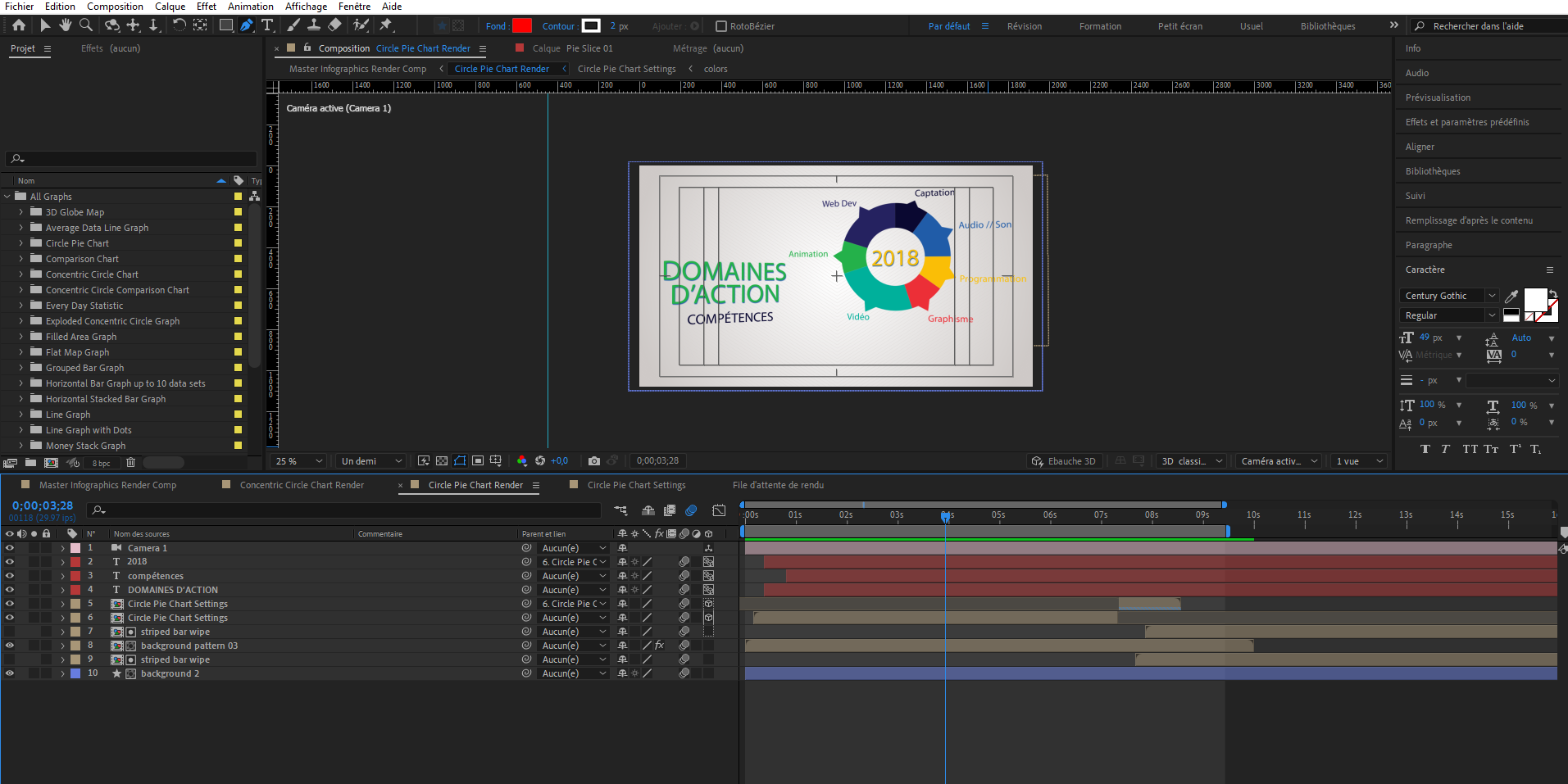Click the Ebauche 3D button
The width and height of the screenshot is (1568, 784).
click(1063, 461)
